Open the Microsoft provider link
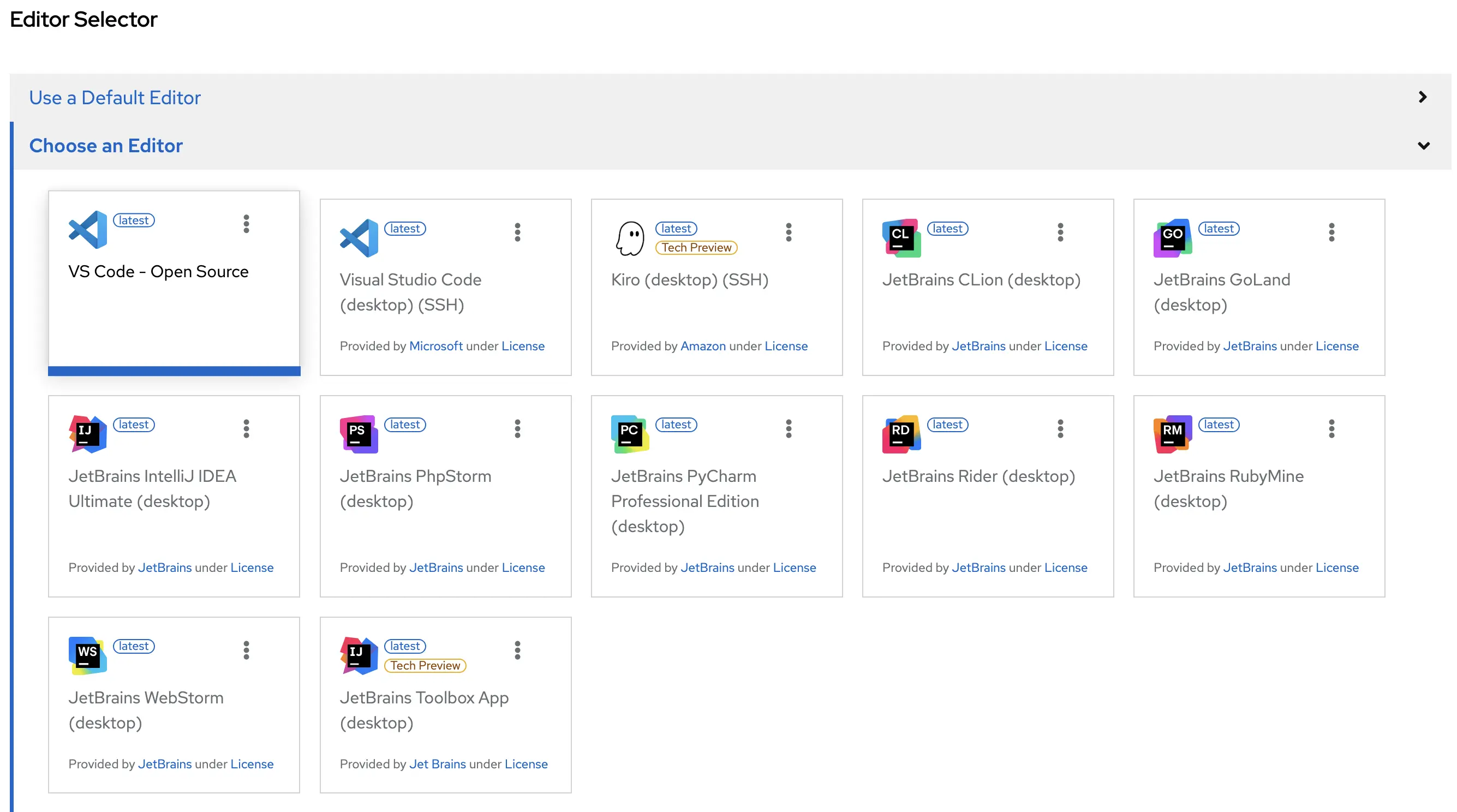The image size is (1457, 812). [x=436, y=346]
